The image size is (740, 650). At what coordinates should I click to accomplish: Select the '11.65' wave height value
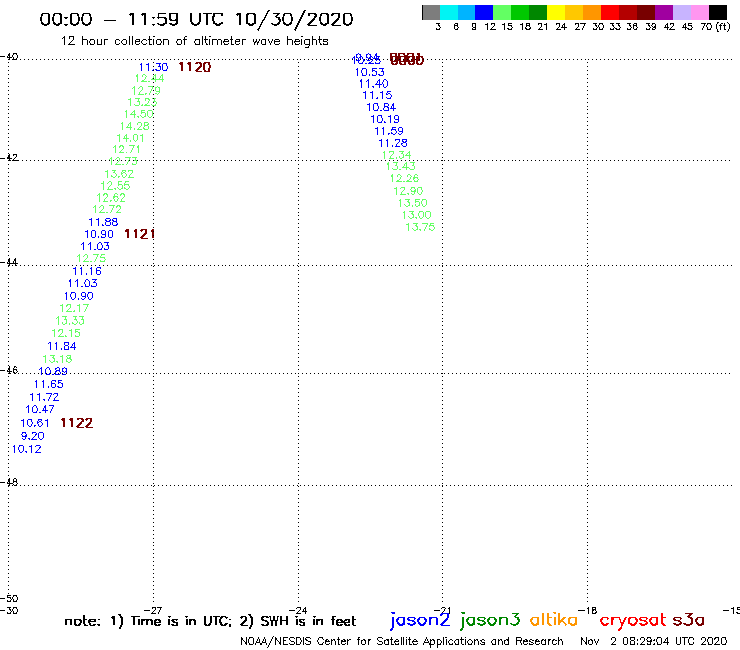[x=48, y=385]
